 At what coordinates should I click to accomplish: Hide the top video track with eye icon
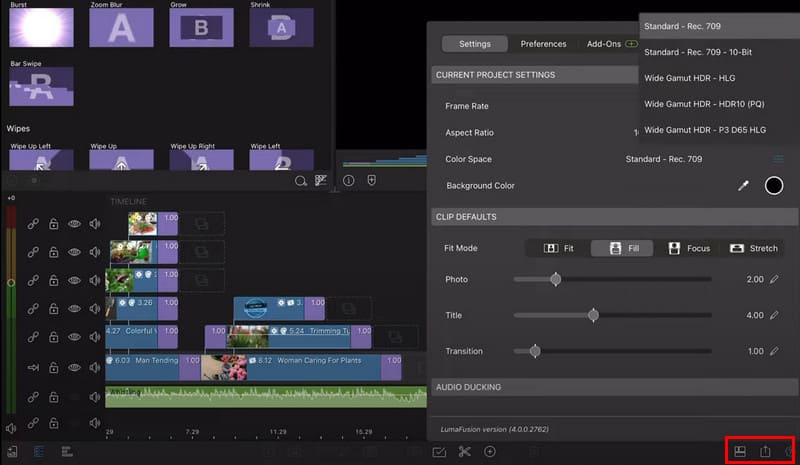coord(75,225)
